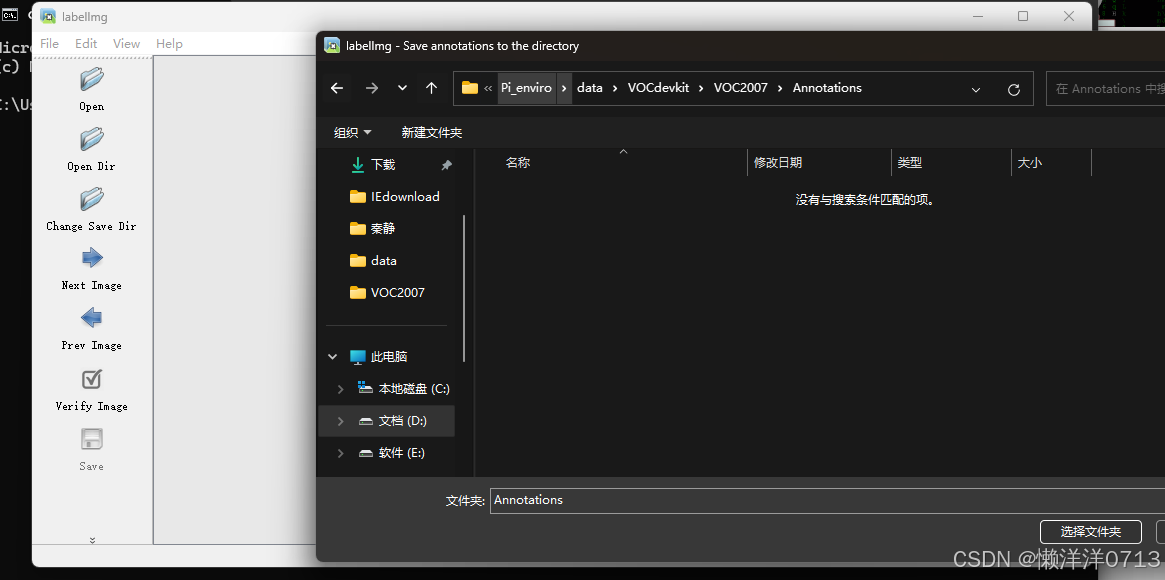Open the File menu in labelImg
Image resolution: width=1165 pixels, height=580 pixels.
pos(49,44)
